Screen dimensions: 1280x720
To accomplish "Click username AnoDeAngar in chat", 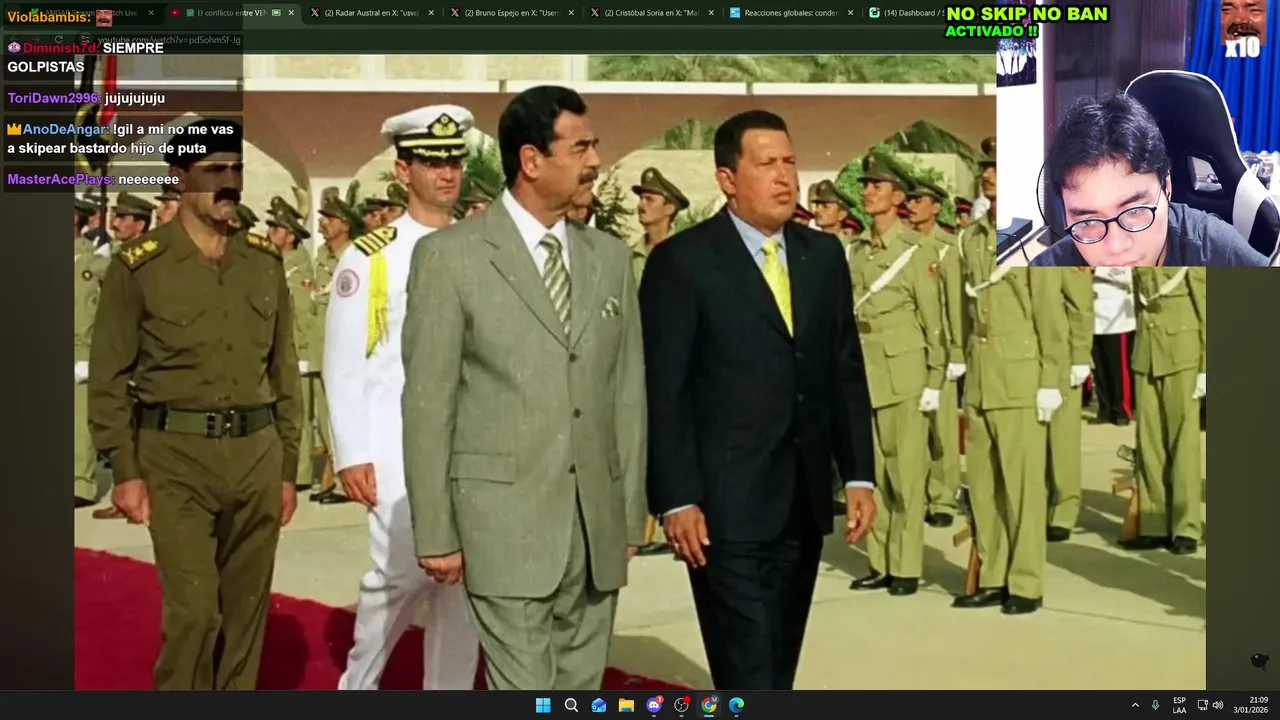I will click(66, 129).
